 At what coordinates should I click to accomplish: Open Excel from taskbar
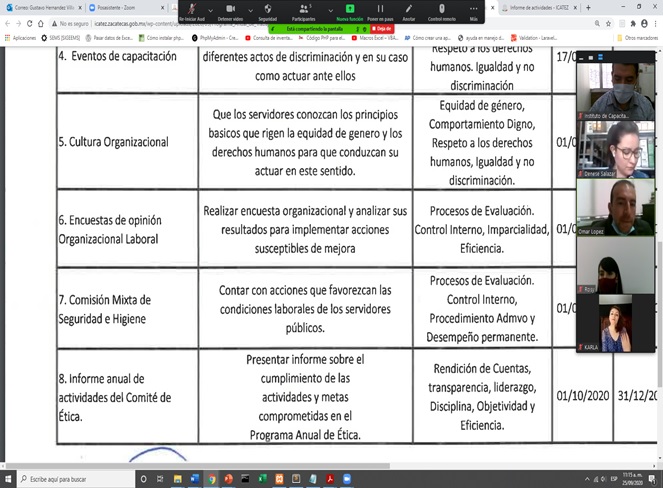(262, 479)
